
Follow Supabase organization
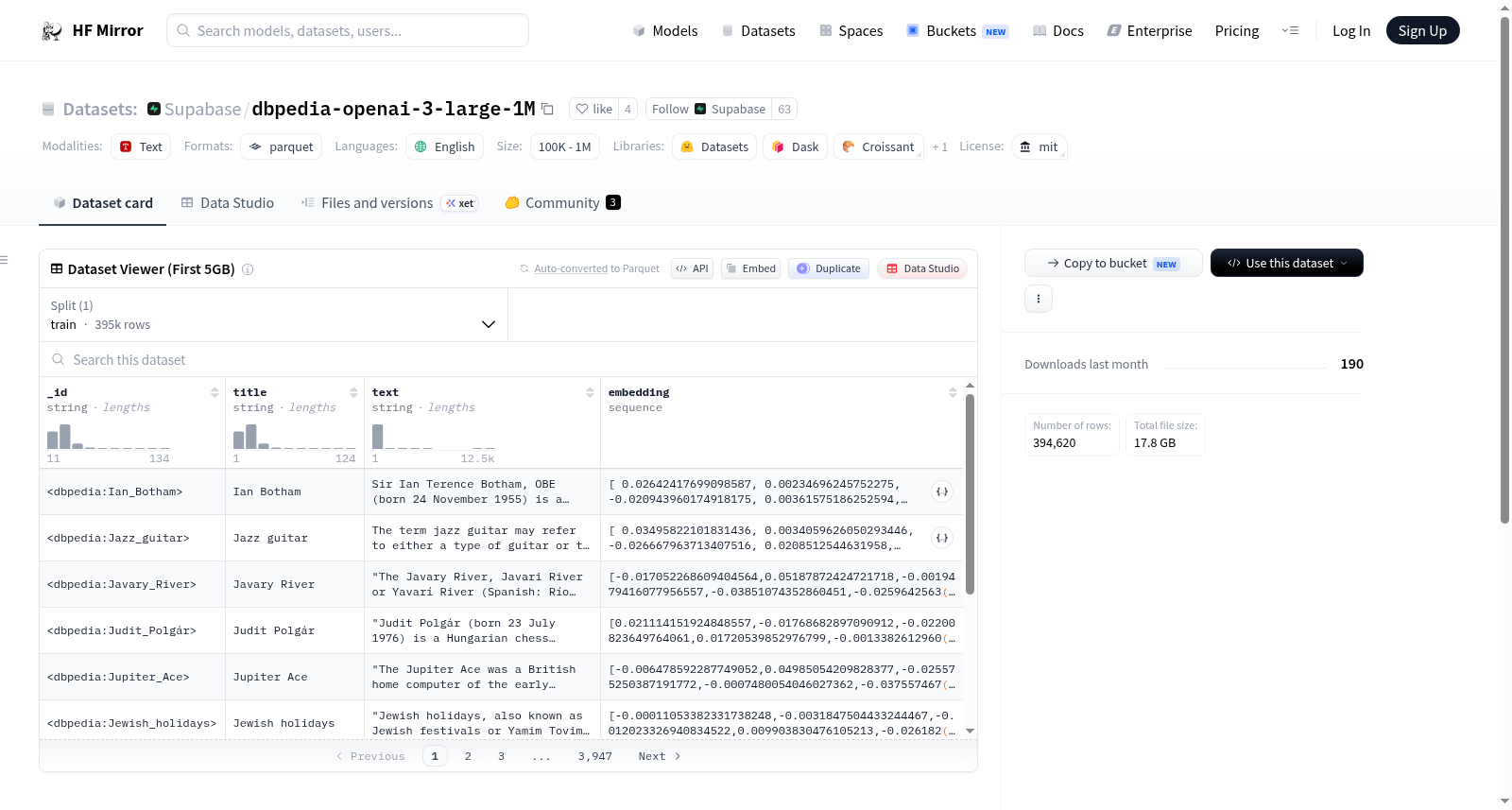tap(708, 109)
